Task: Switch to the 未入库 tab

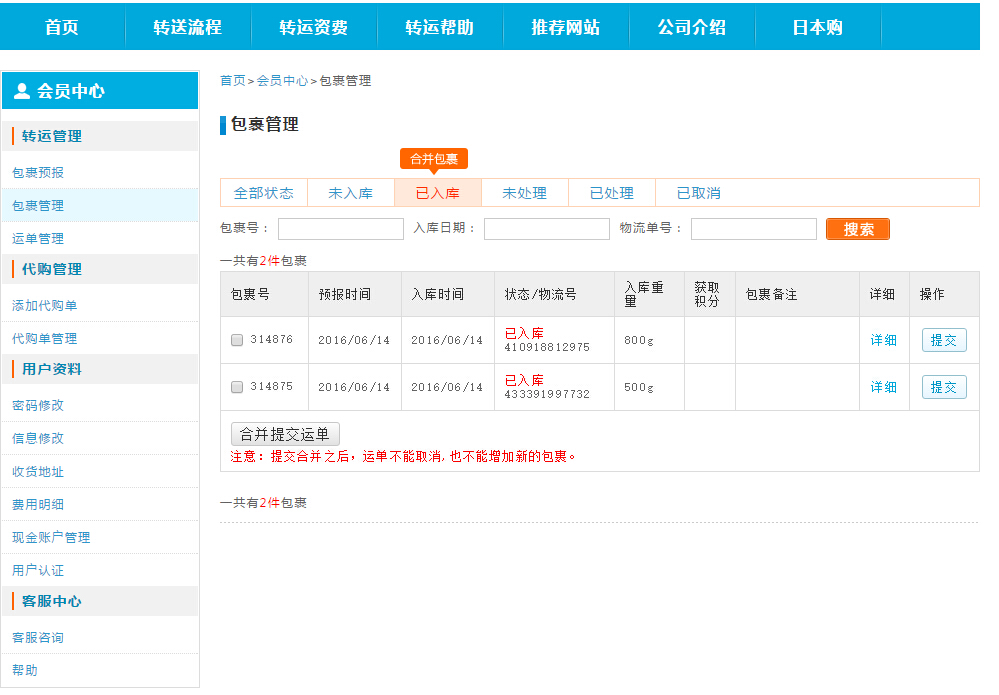Action: coord(351,193)
